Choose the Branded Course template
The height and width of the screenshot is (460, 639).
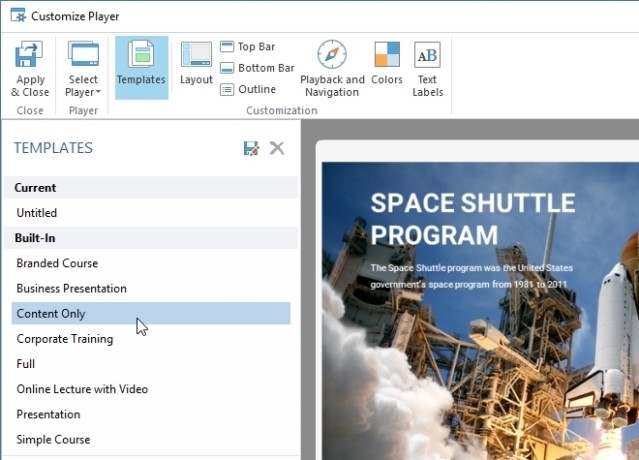(151, 263)
